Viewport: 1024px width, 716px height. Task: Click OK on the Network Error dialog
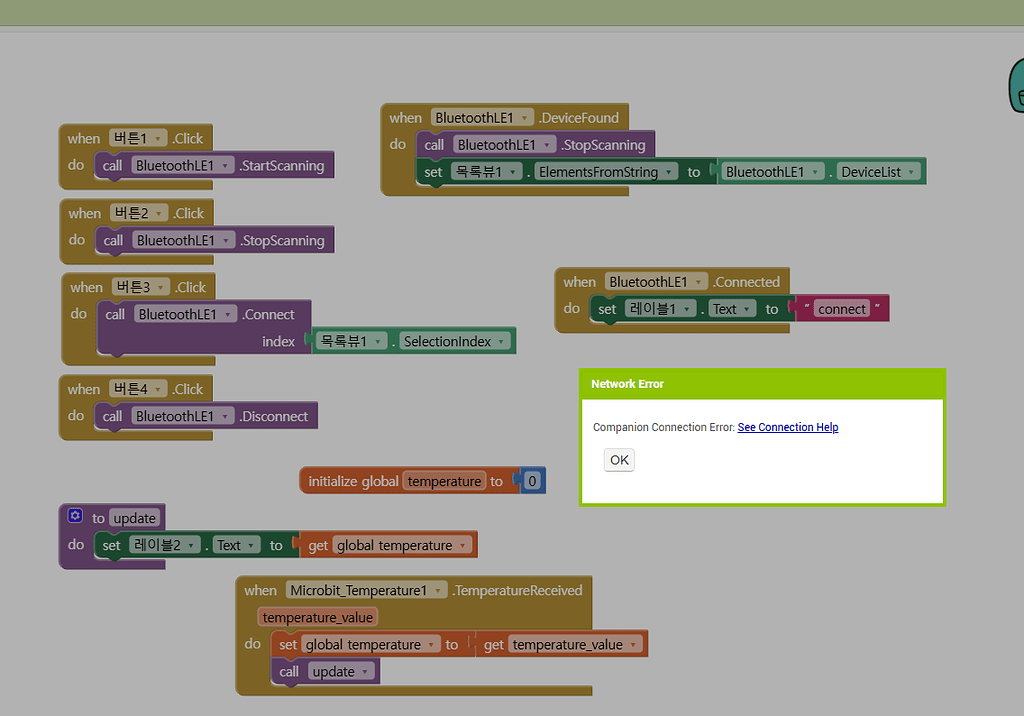click(618, 460)
